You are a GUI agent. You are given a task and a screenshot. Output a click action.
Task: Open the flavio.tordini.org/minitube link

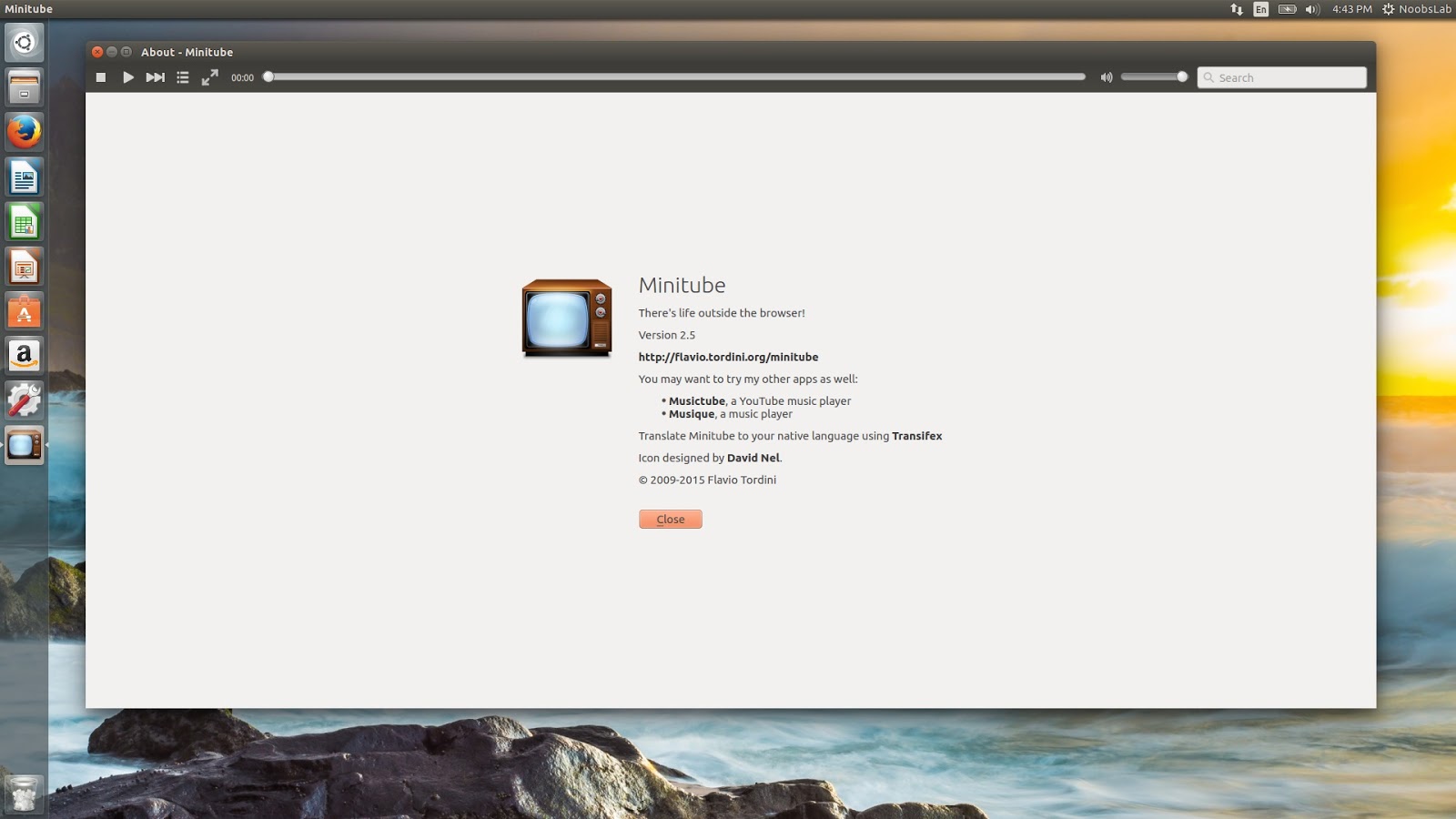(x=728, y=357)
